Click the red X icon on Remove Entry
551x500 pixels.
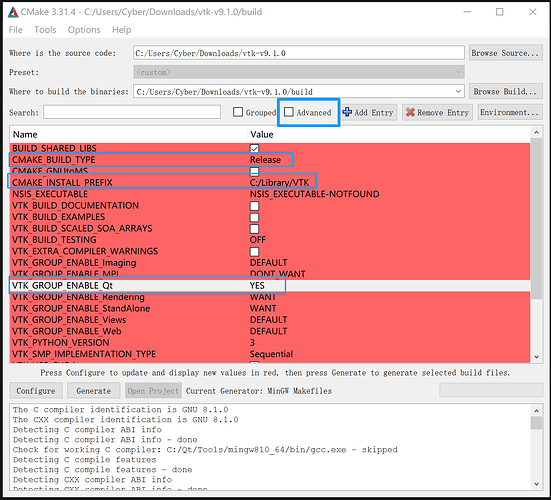coord(410,112)
